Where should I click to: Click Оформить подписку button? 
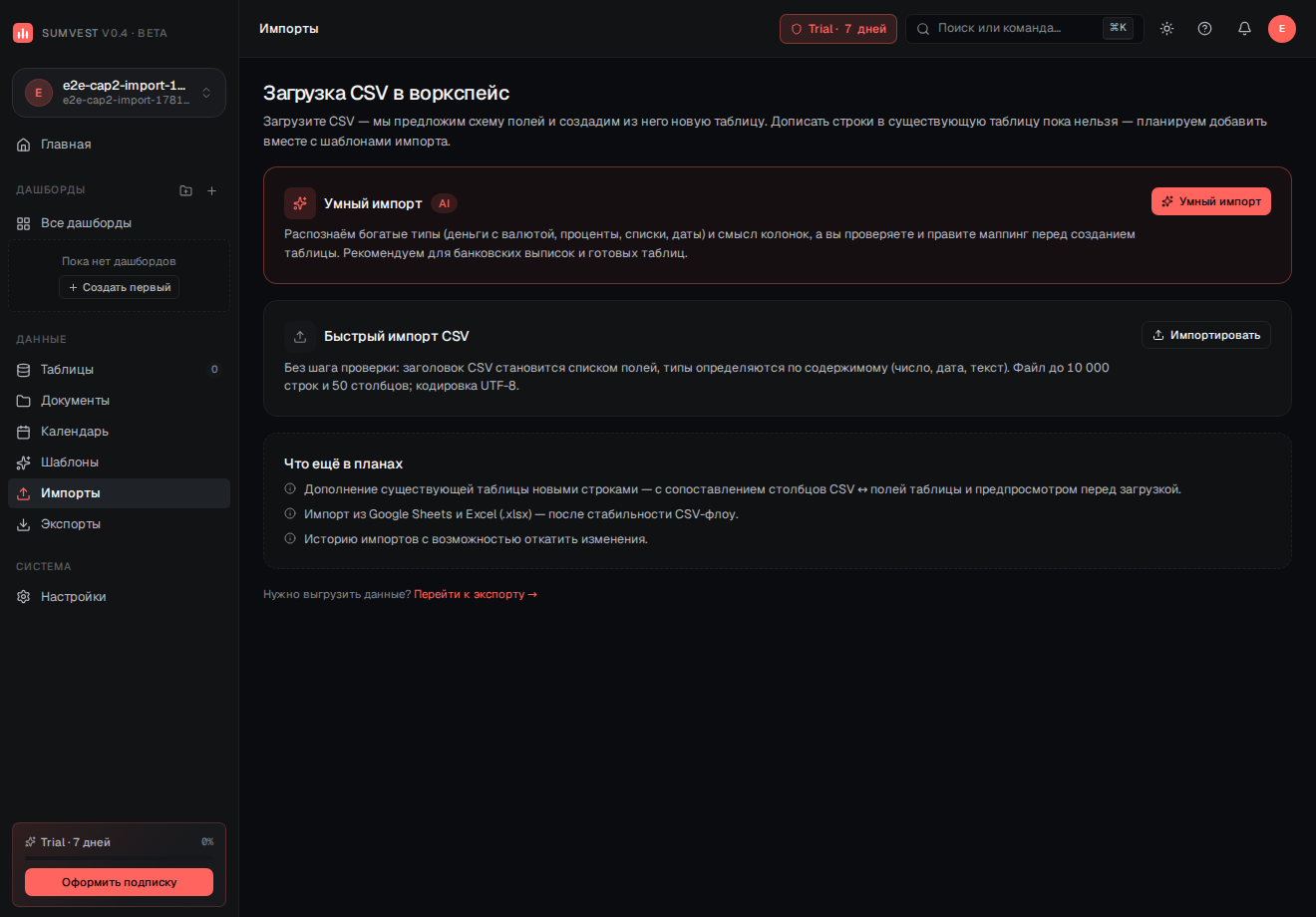point(119,882)
